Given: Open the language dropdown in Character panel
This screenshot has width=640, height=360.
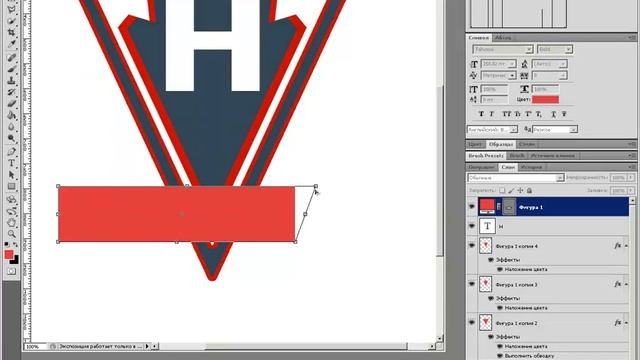Looking at the screenshot, I should coord(513,129).
